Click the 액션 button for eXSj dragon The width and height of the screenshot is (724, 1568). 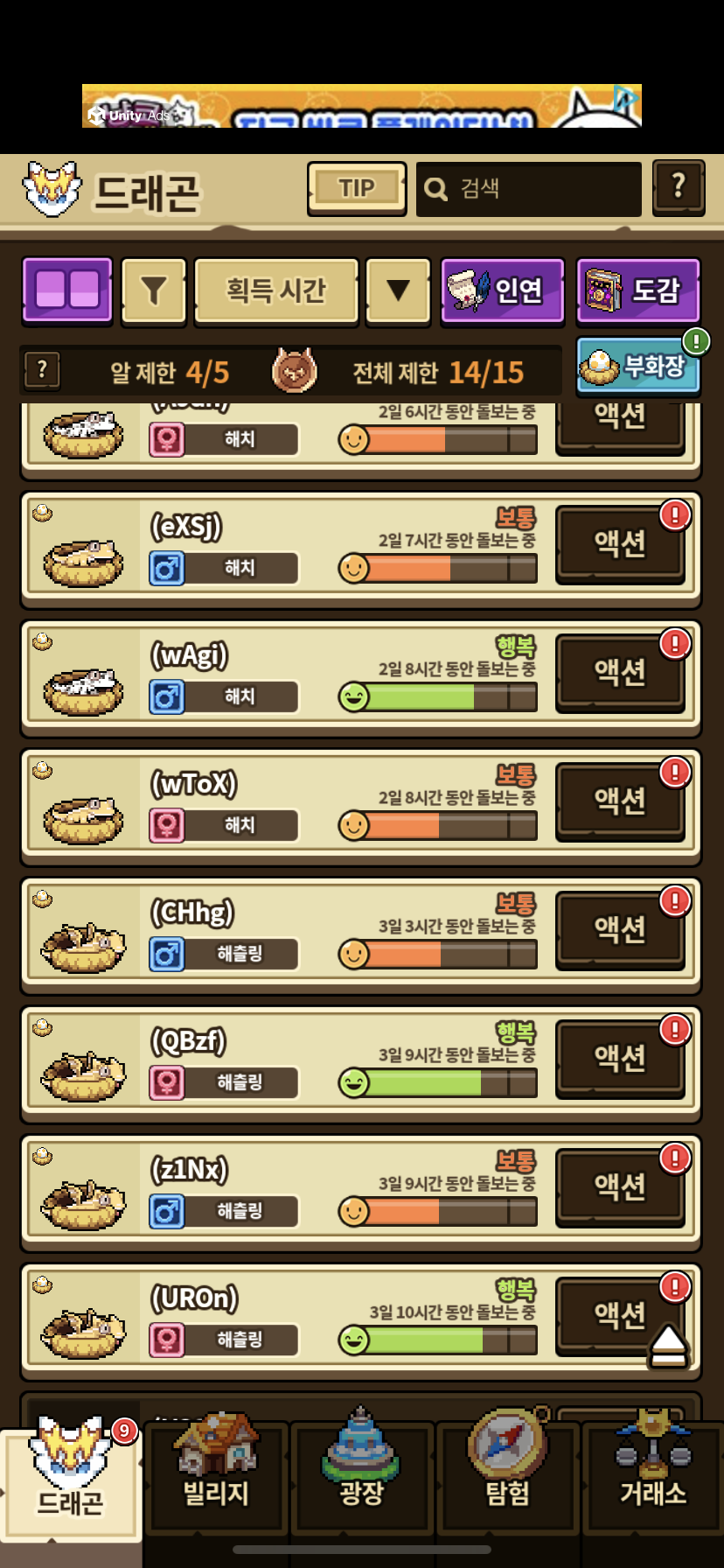pos(620,544)
